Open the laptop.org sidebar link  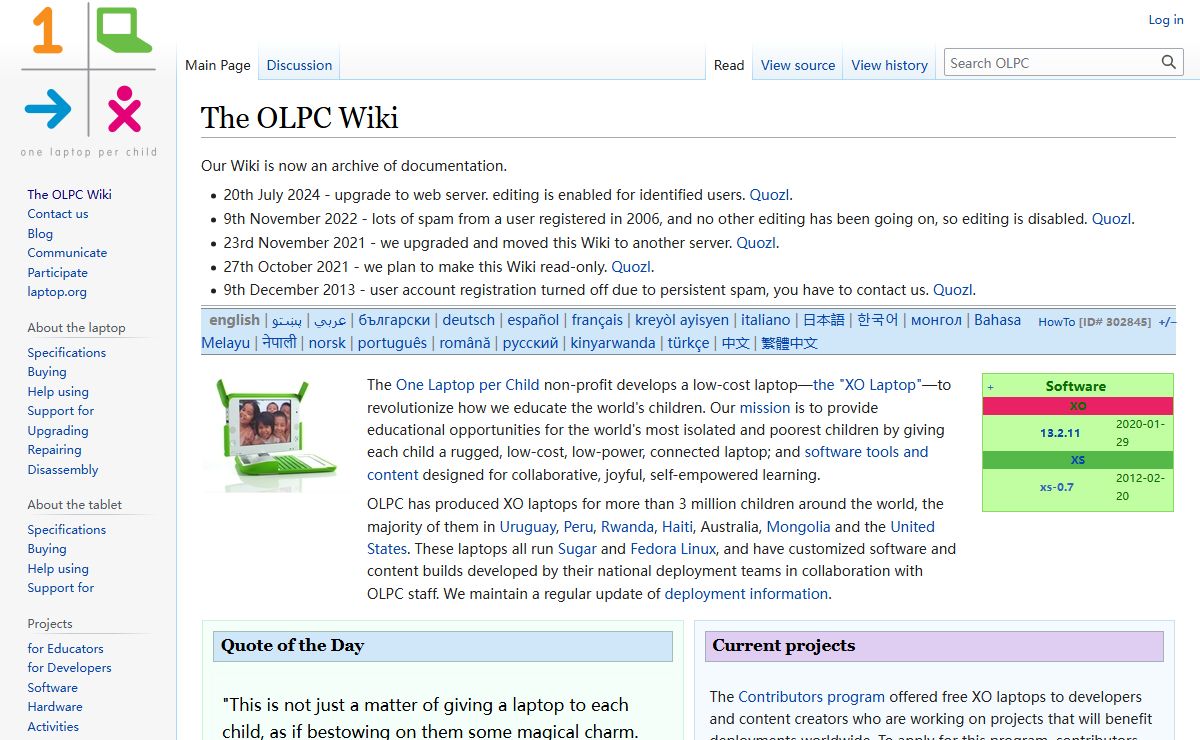[57, 291]
